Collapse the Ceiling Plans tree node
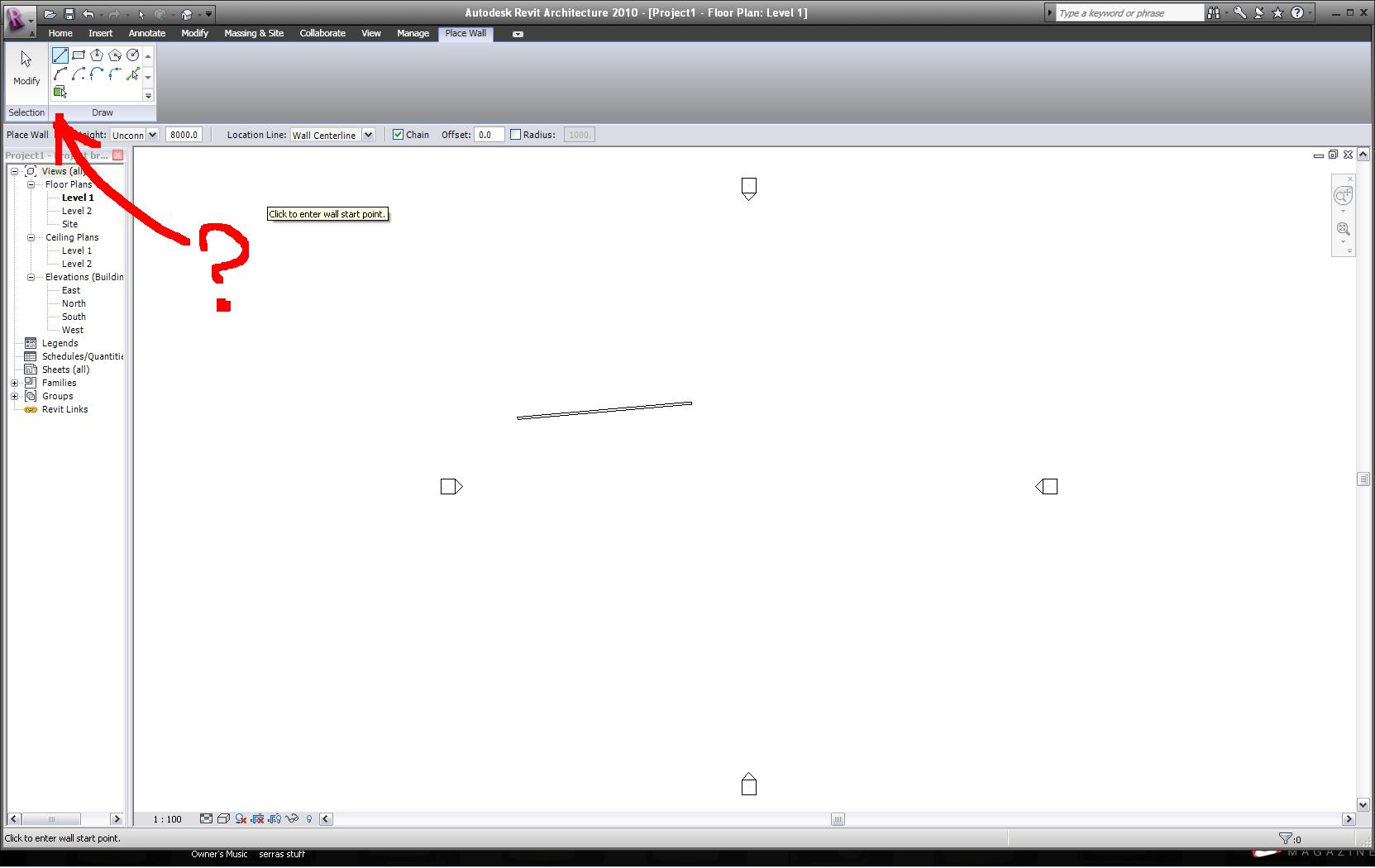Image resolution: width=1375 pixels, height=868 pixels. 31,237
